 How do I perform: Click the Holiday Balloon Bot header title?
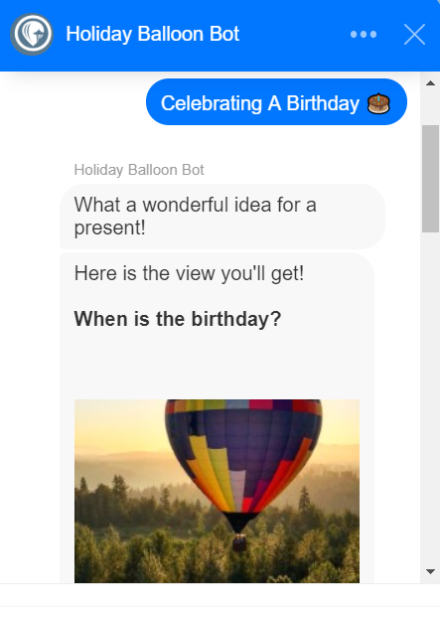tap(153, 34)
